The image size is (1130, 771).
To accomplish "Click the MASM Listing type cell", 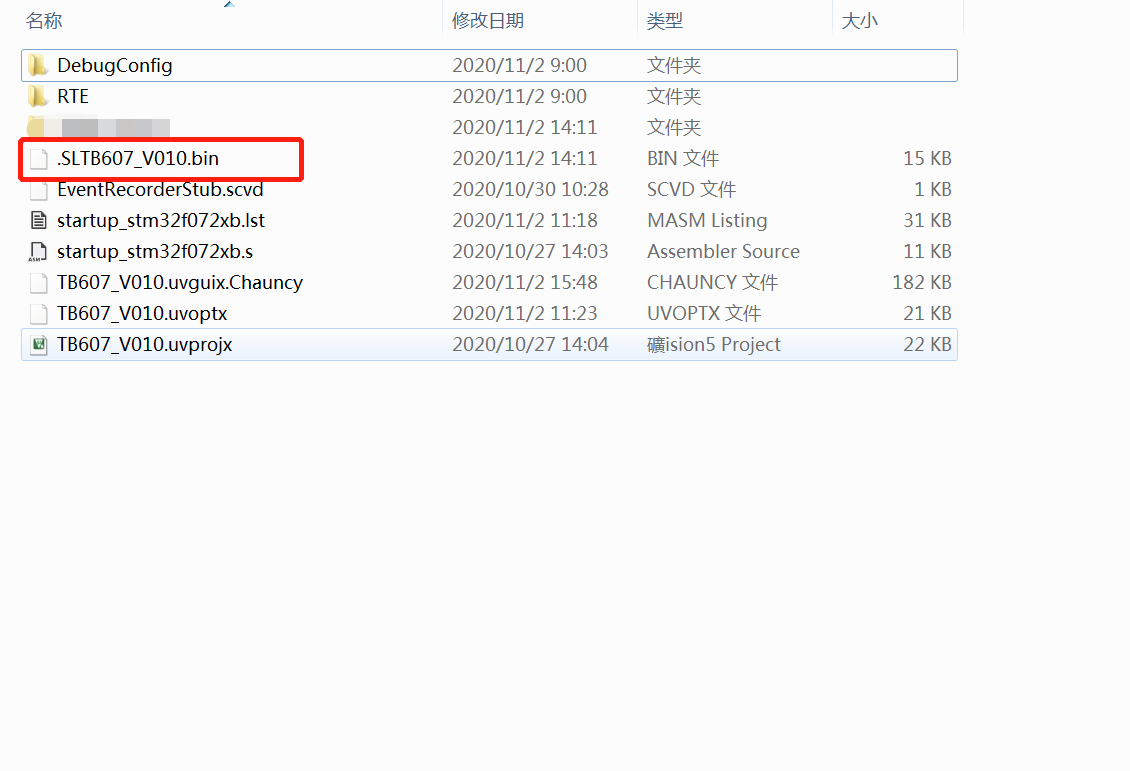I will (x=707, y=220).
